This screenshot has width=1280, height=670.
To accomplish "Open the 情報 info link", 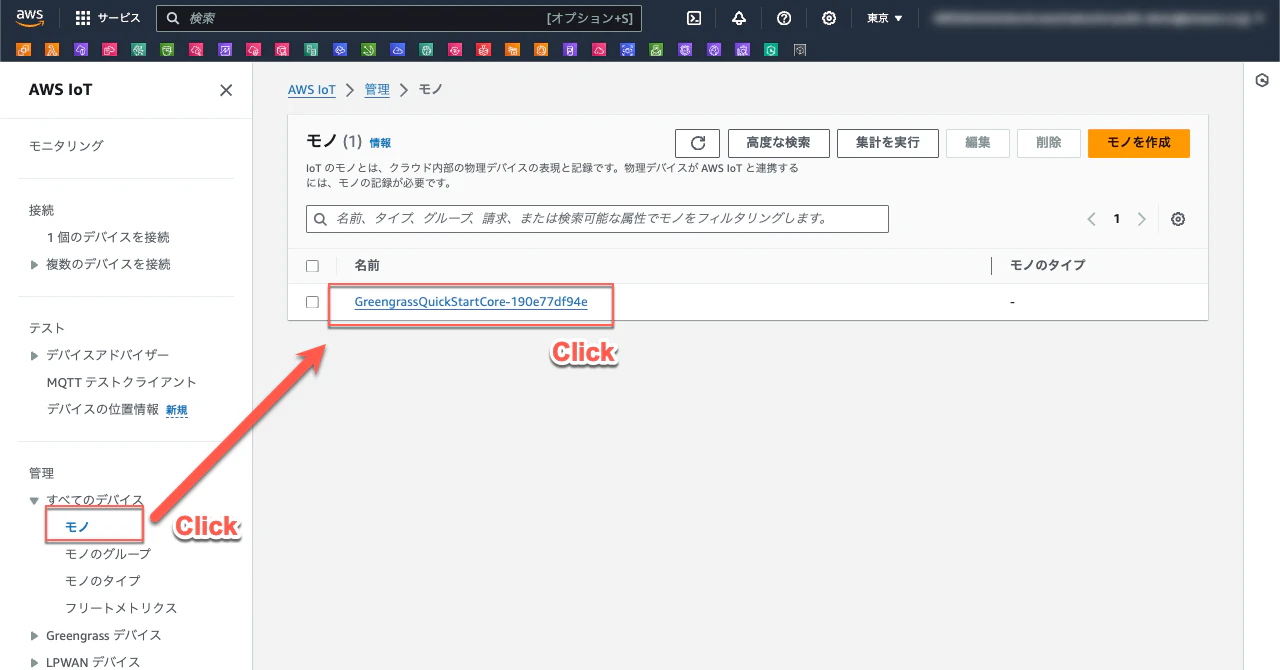I will (x=380, y=143).
